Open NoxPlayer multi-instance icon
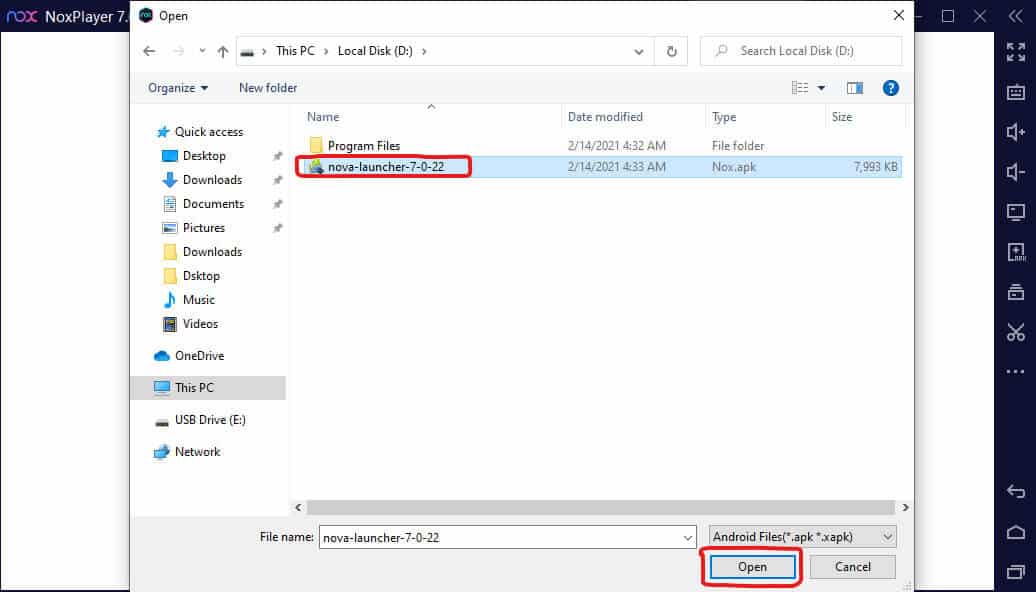Viewport: 1036px width, 592px height. tap(1016, 291)
